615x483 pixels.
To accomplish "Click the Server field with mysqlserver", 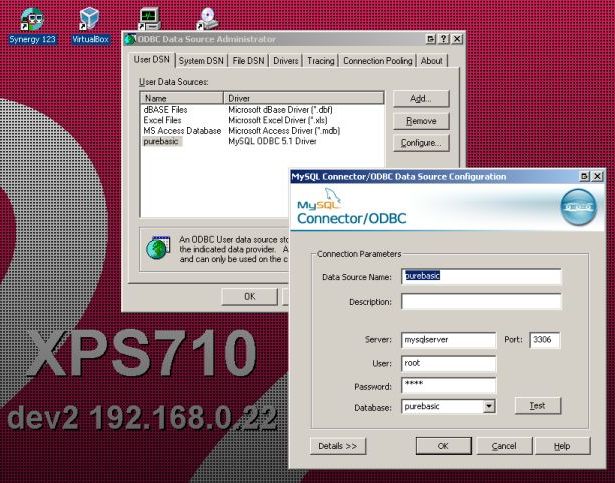I will click(449, 340).
